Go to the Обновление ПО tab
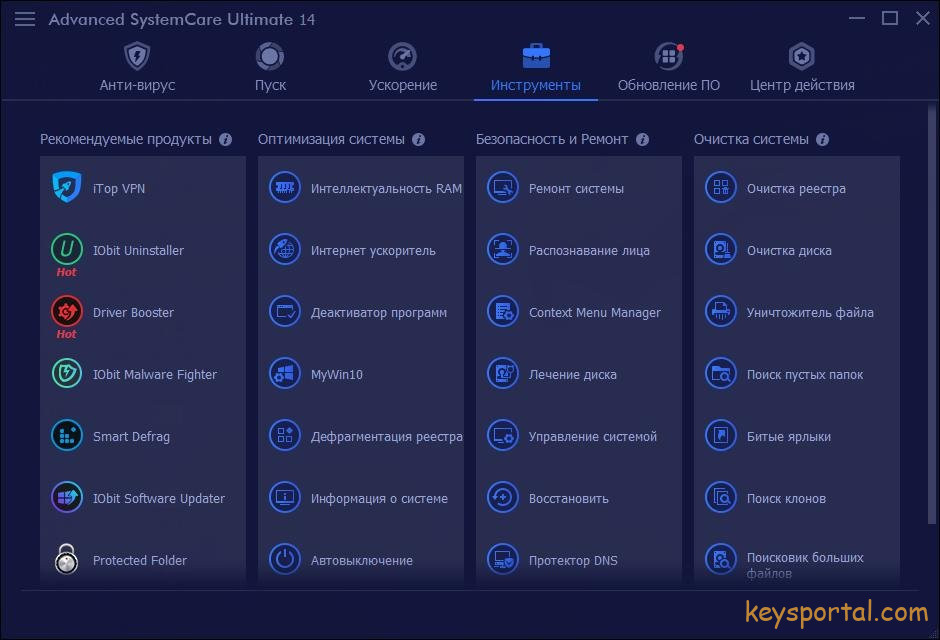Image resolution: width=940 pixels, height=640 pixels. (x=668, y=68)
